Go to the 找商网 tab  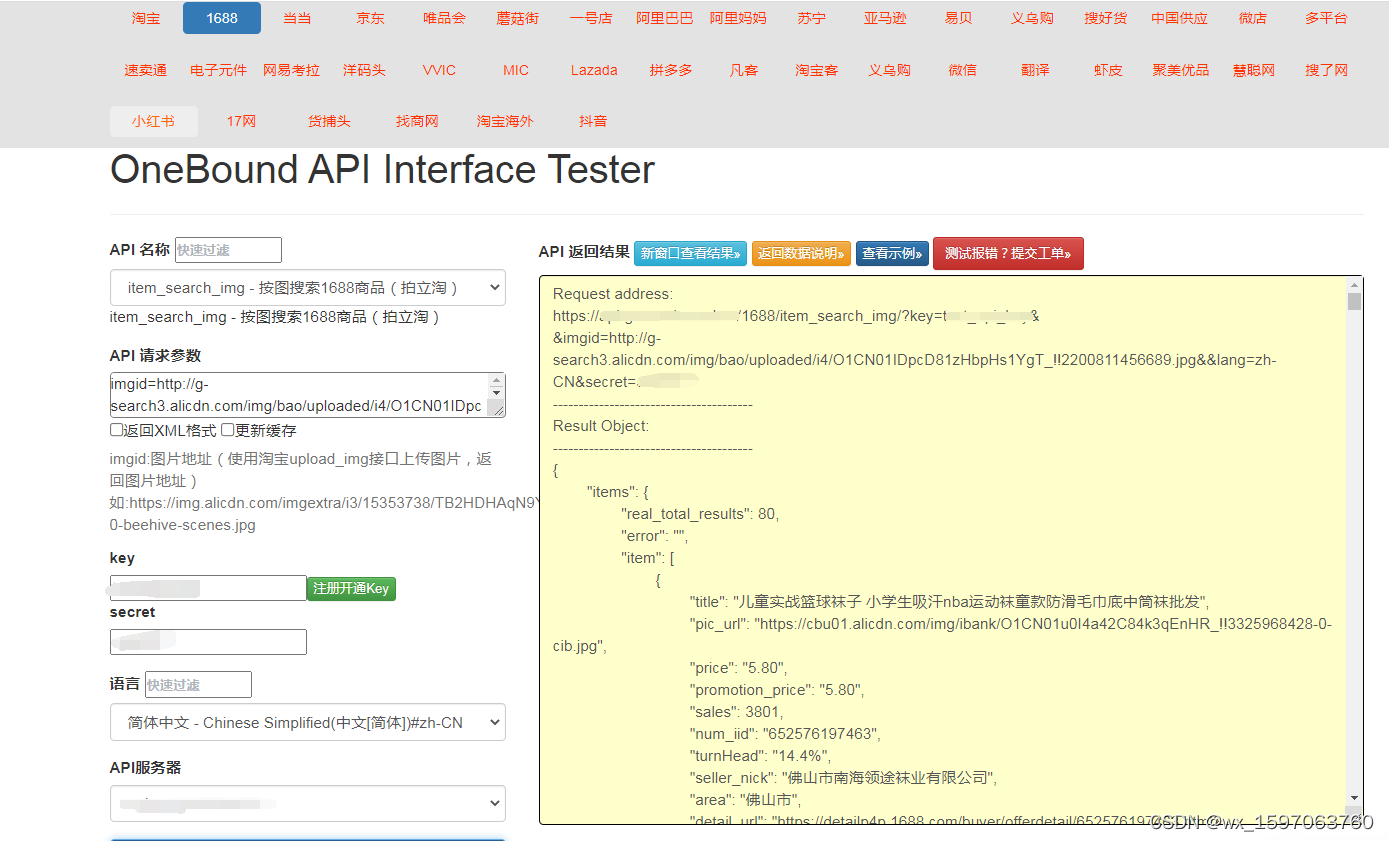pyautogui.click(x=417, y=121)
